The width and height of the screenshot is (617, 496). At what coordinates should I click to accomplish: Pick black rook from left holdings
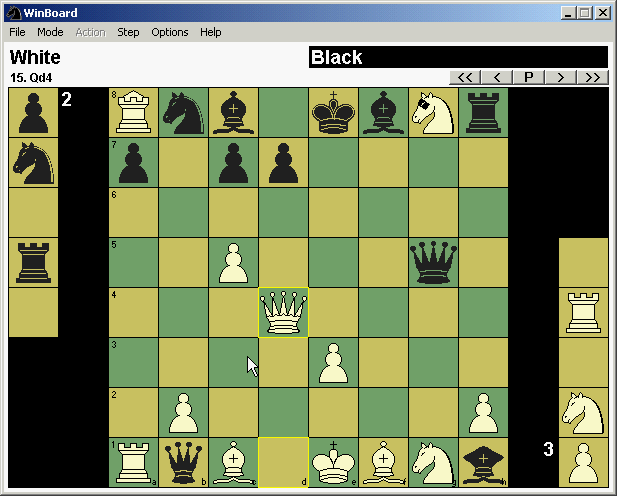pyautogui.click(x=33, y=263)
